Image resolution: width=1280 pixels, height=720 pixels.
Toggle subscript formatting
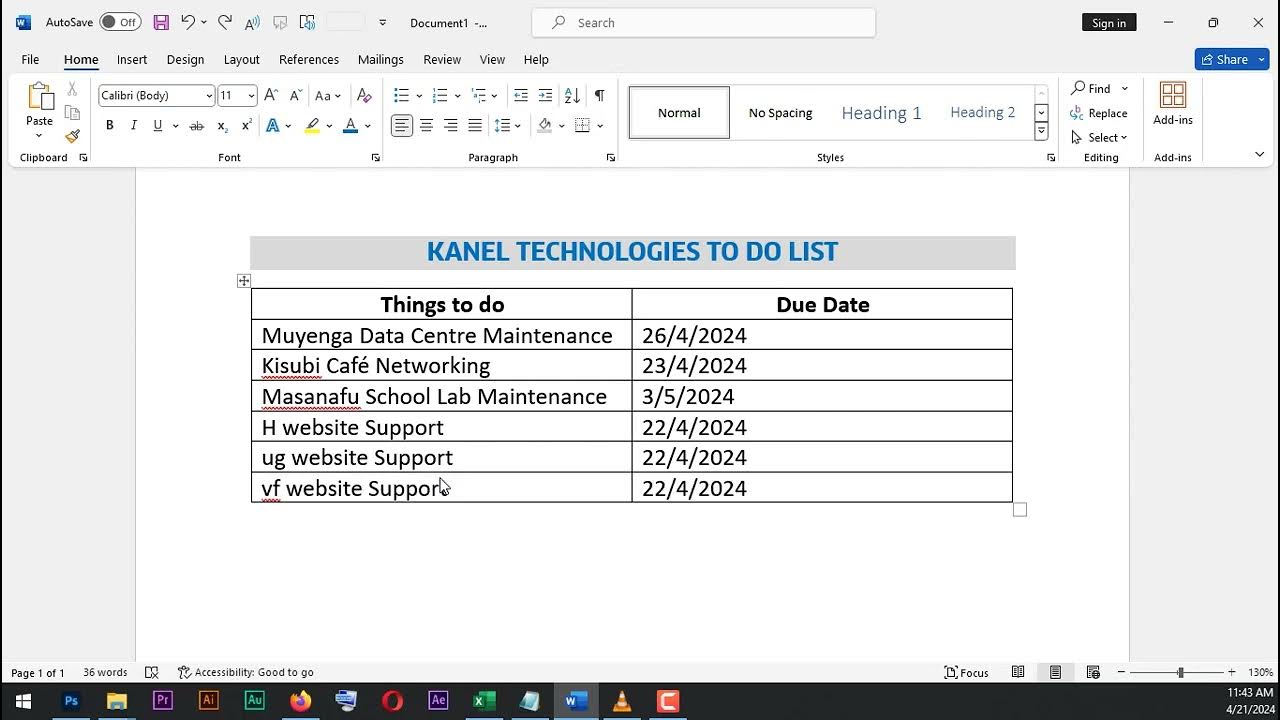[x=222, y=126]
